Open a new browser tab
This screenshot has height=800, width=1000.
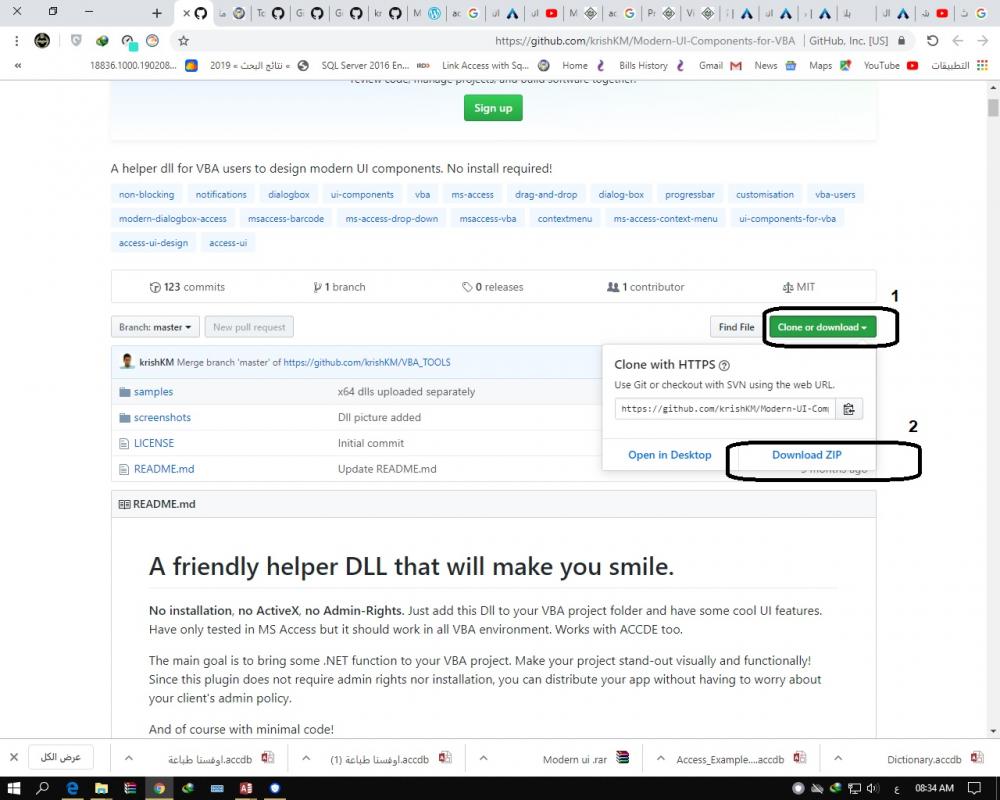click(x=157, y=13)
